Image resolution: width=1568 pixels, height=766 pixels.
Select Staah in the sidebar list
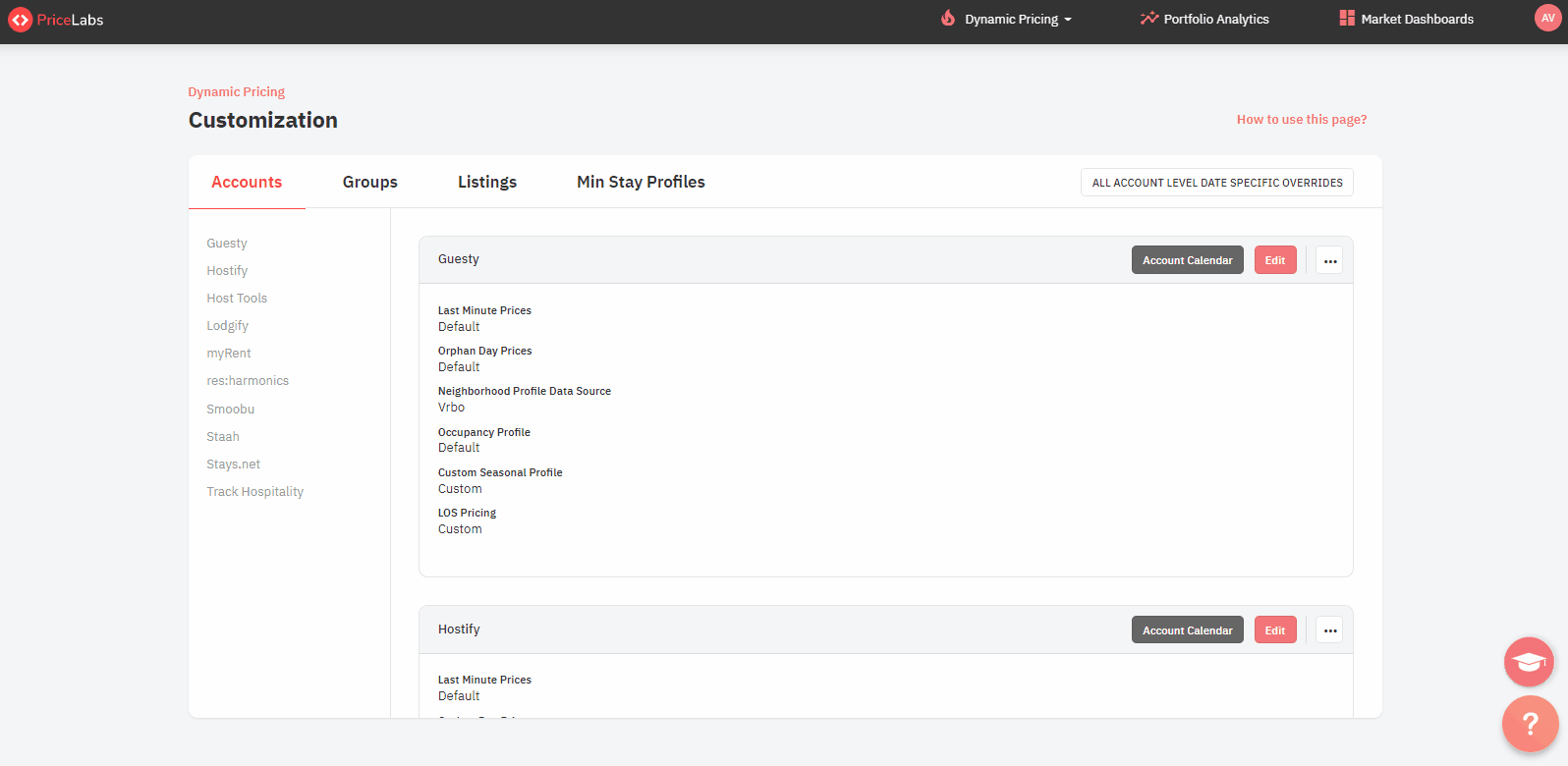223,437
